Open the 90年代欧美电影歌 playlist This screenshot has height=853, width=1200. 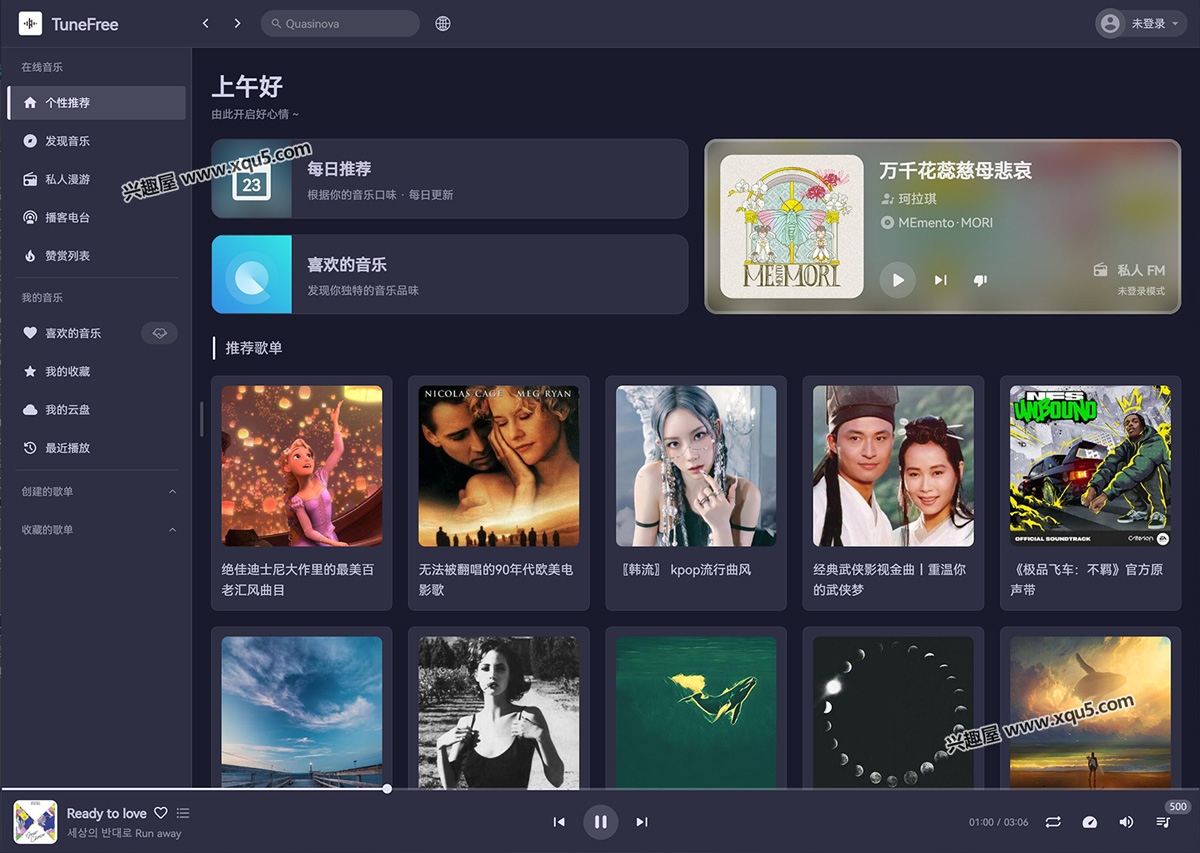[x=499, y=493]
